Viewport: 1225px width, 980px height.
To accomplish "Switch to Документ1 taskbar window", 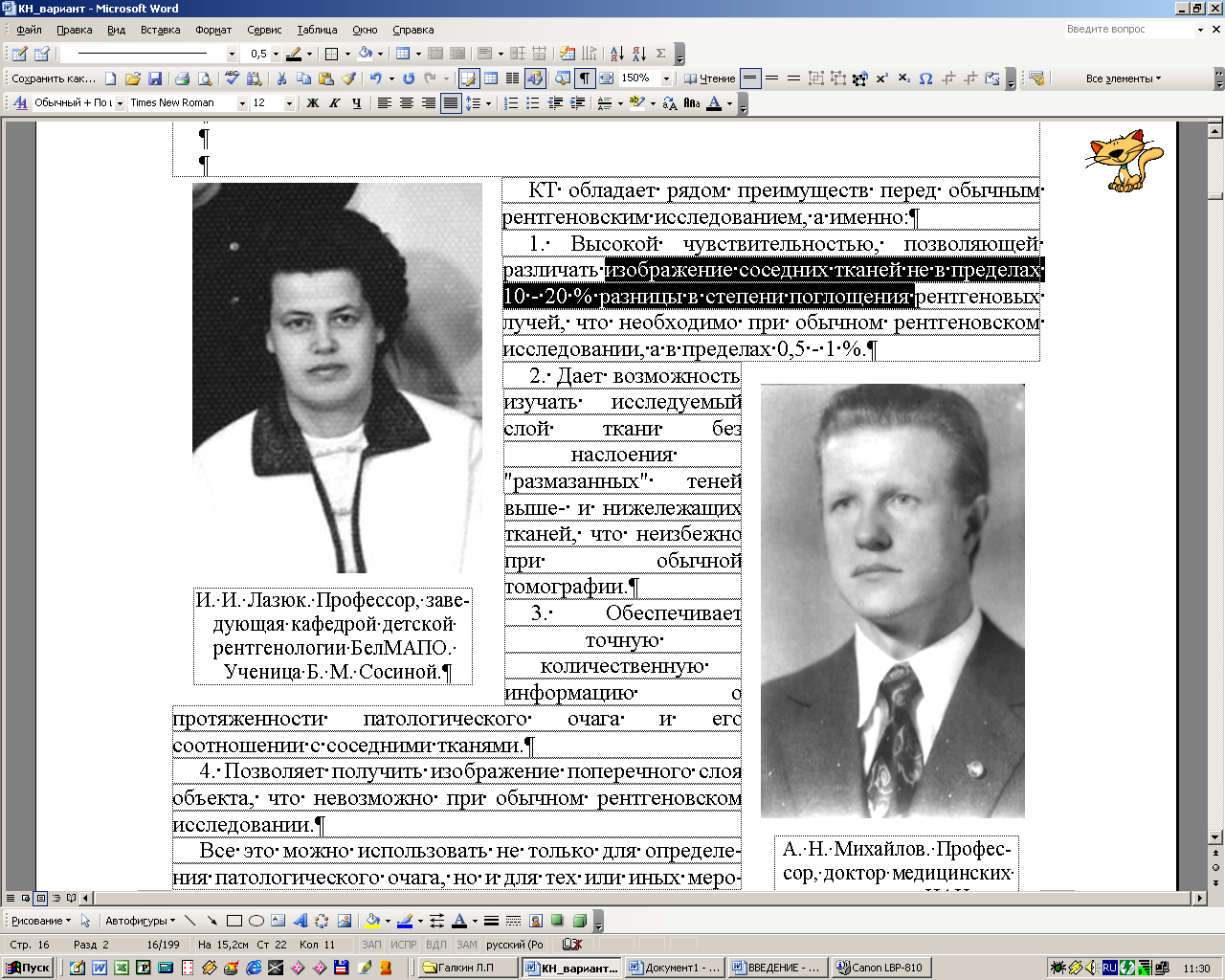I will pos(673,968).
